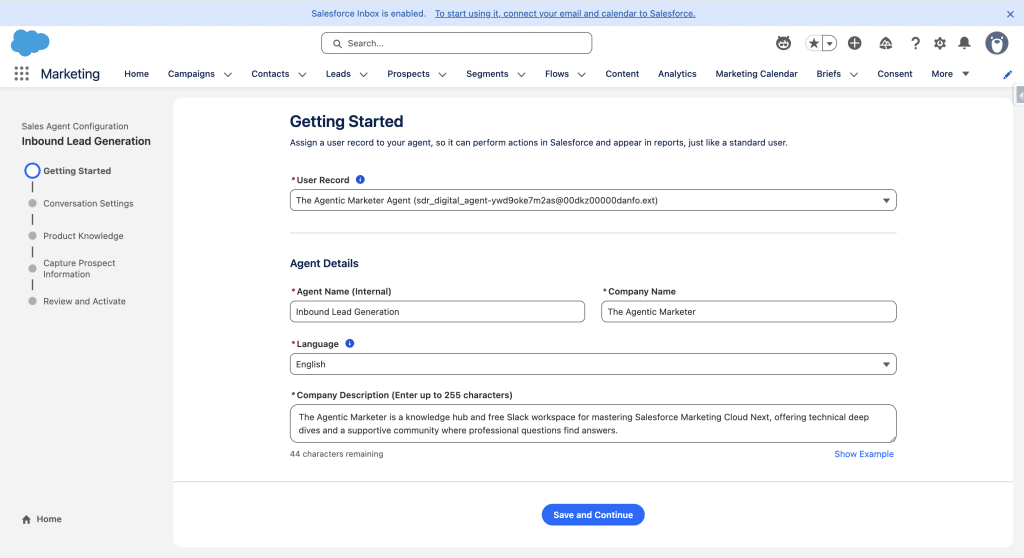Open the App Launcher grid icon
This screenshot has width=1024, height=558.
click(x=22, y=74)
